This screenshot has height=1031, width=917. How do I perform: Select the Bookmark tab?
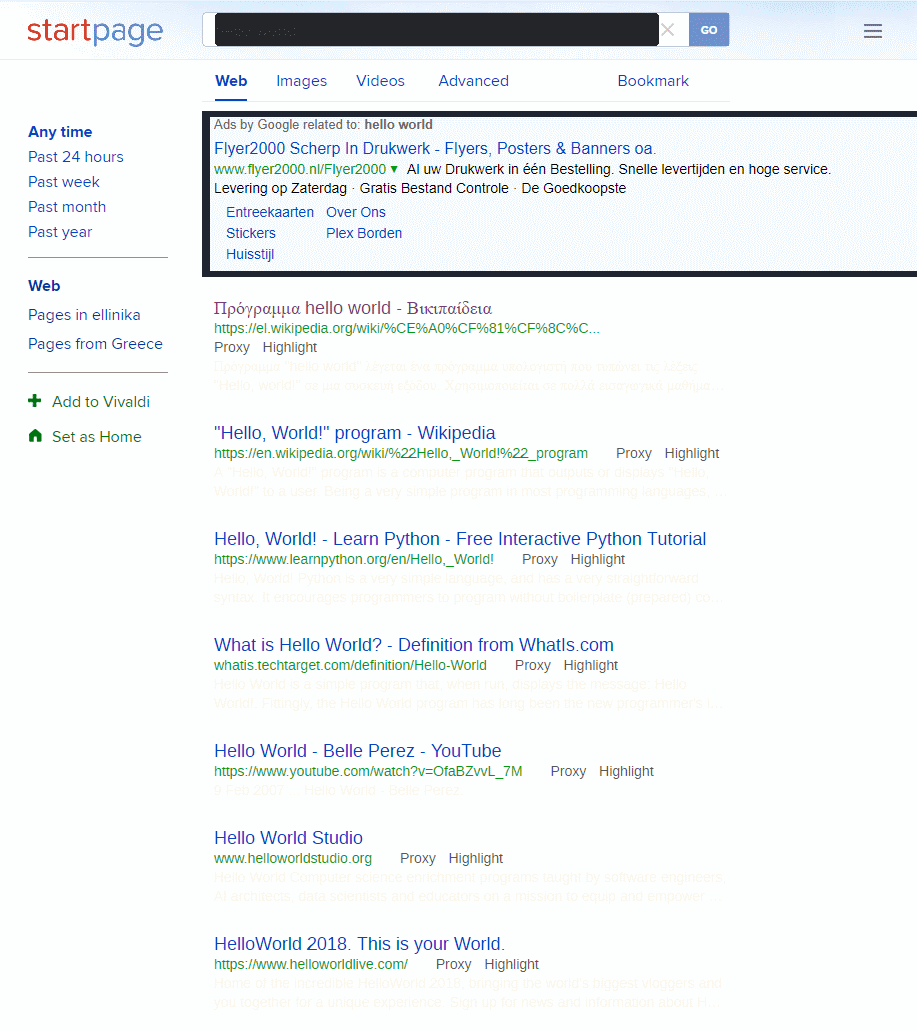point(652,81)
